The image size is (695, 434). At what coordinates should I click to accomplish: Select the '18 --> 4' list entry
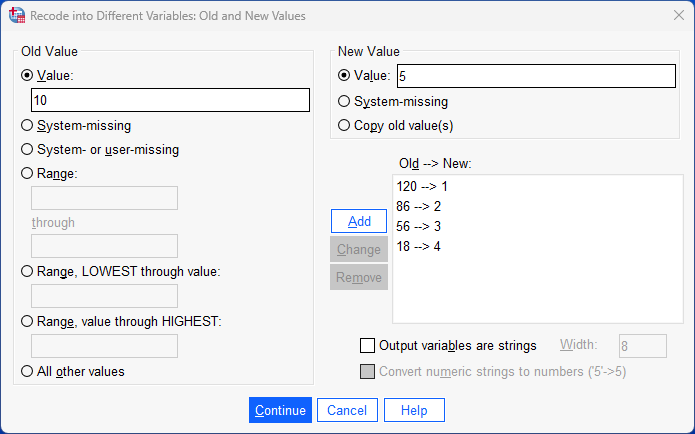point(419,246)
